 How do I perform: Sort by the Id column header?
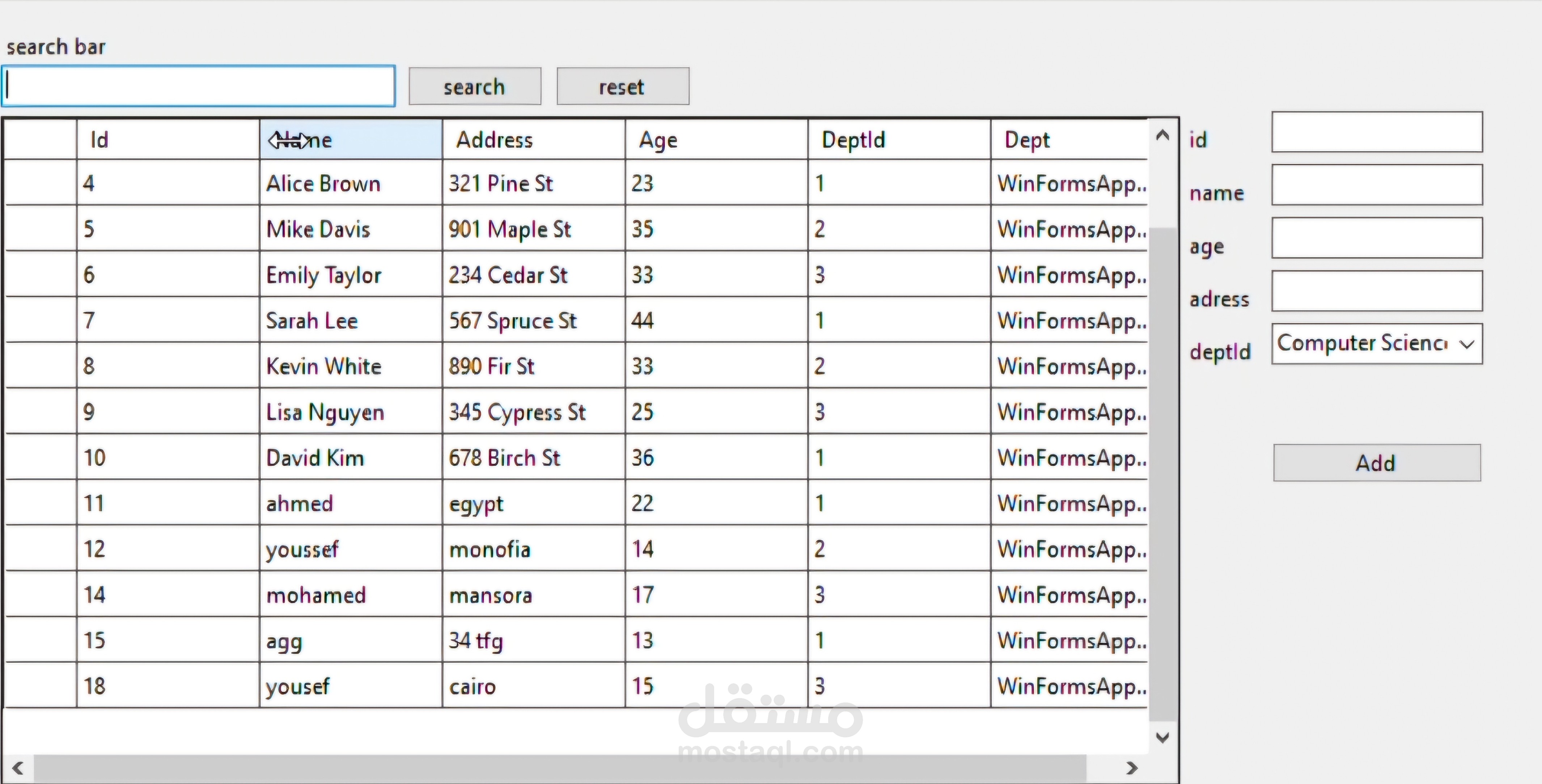point(168,140)
